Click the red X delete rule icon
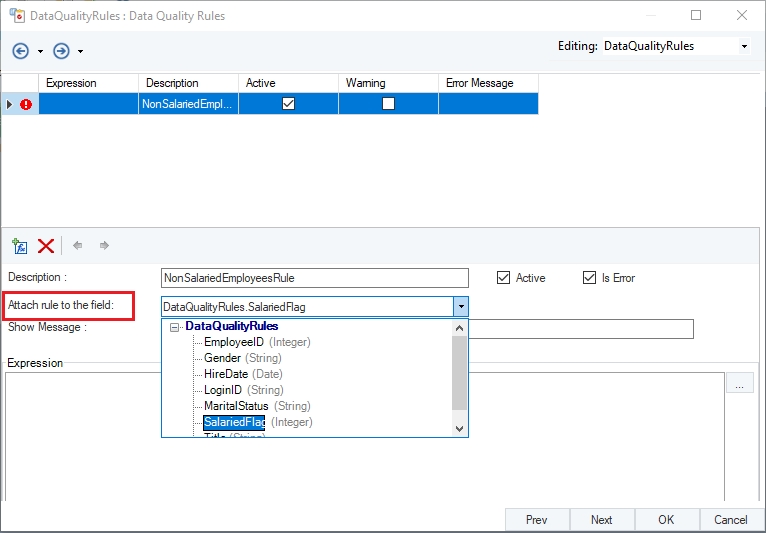 coord(46,245)
